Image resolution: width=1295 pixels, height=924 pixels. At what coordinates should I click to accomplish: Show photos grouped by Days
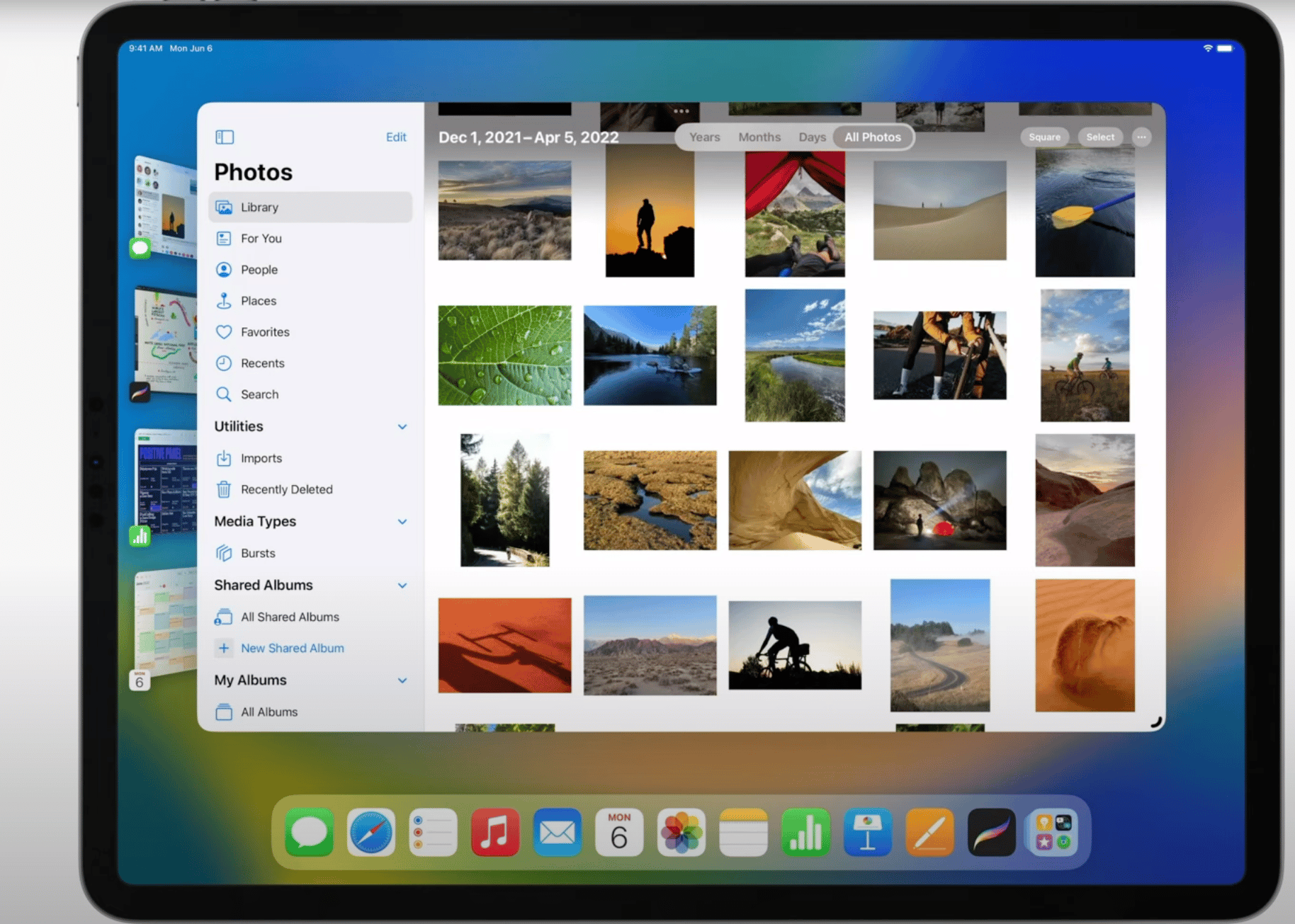click(812, 137)
